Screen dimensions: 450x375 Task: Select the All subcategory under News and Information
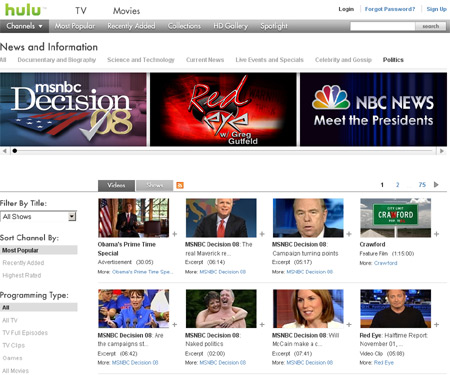(3, 60)
